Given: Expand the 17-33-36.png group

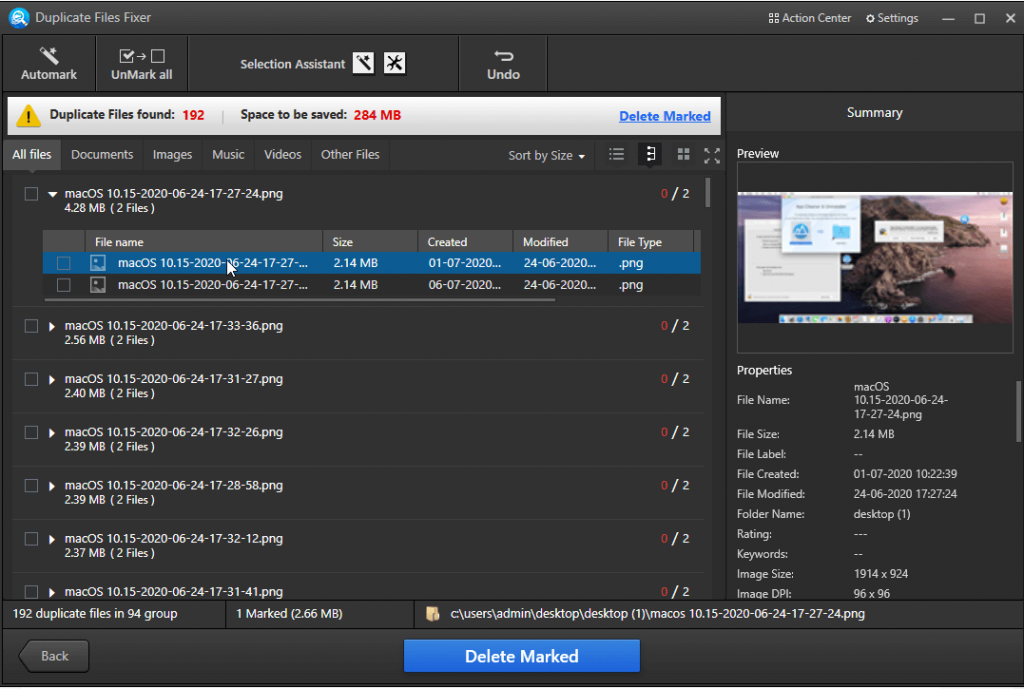Looking at the screenshot, I should tap(52, 327).
